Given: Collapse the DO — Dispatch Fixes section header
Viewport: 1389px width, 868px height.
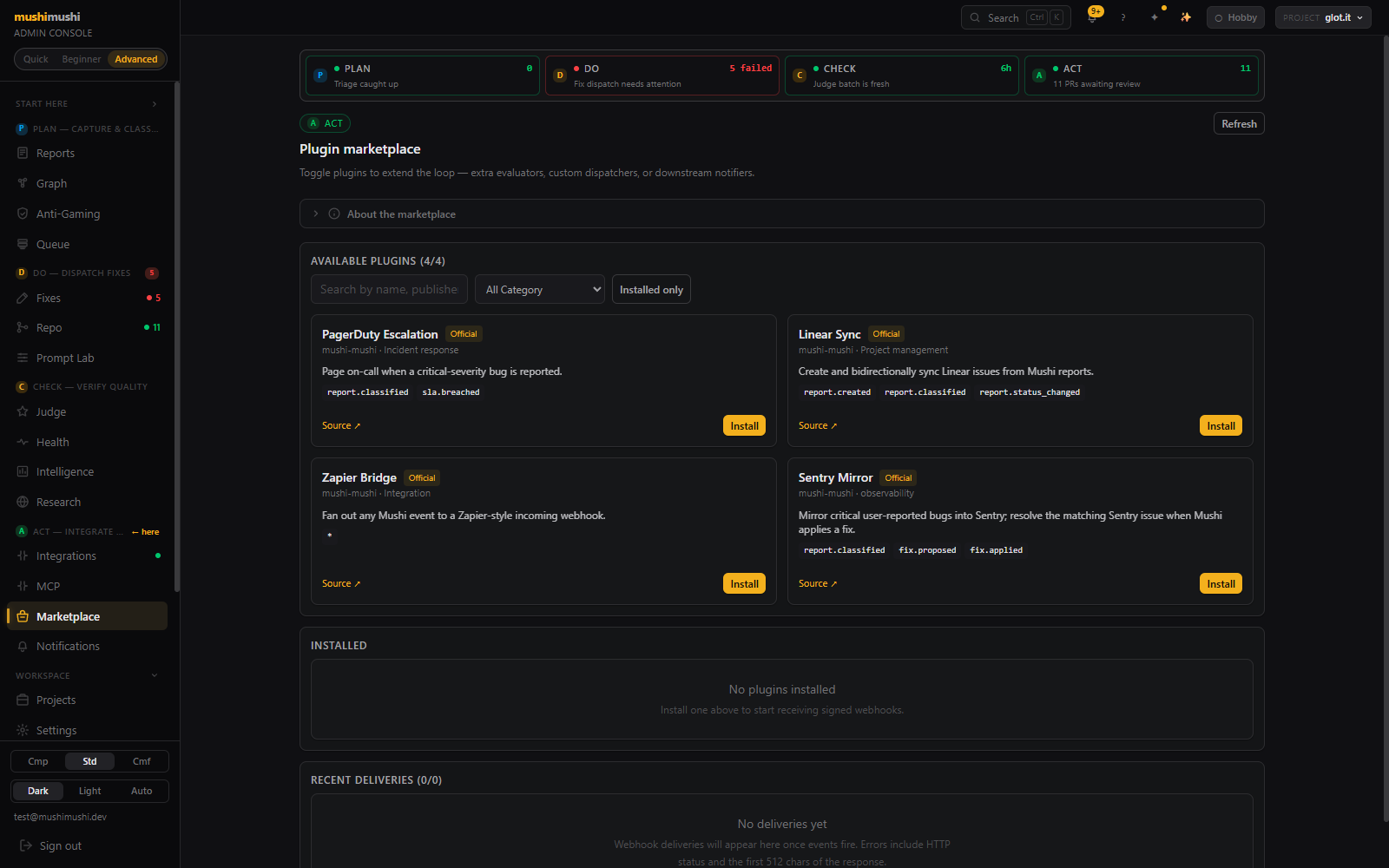Looking at the screenshot, I should click(87, 273).
